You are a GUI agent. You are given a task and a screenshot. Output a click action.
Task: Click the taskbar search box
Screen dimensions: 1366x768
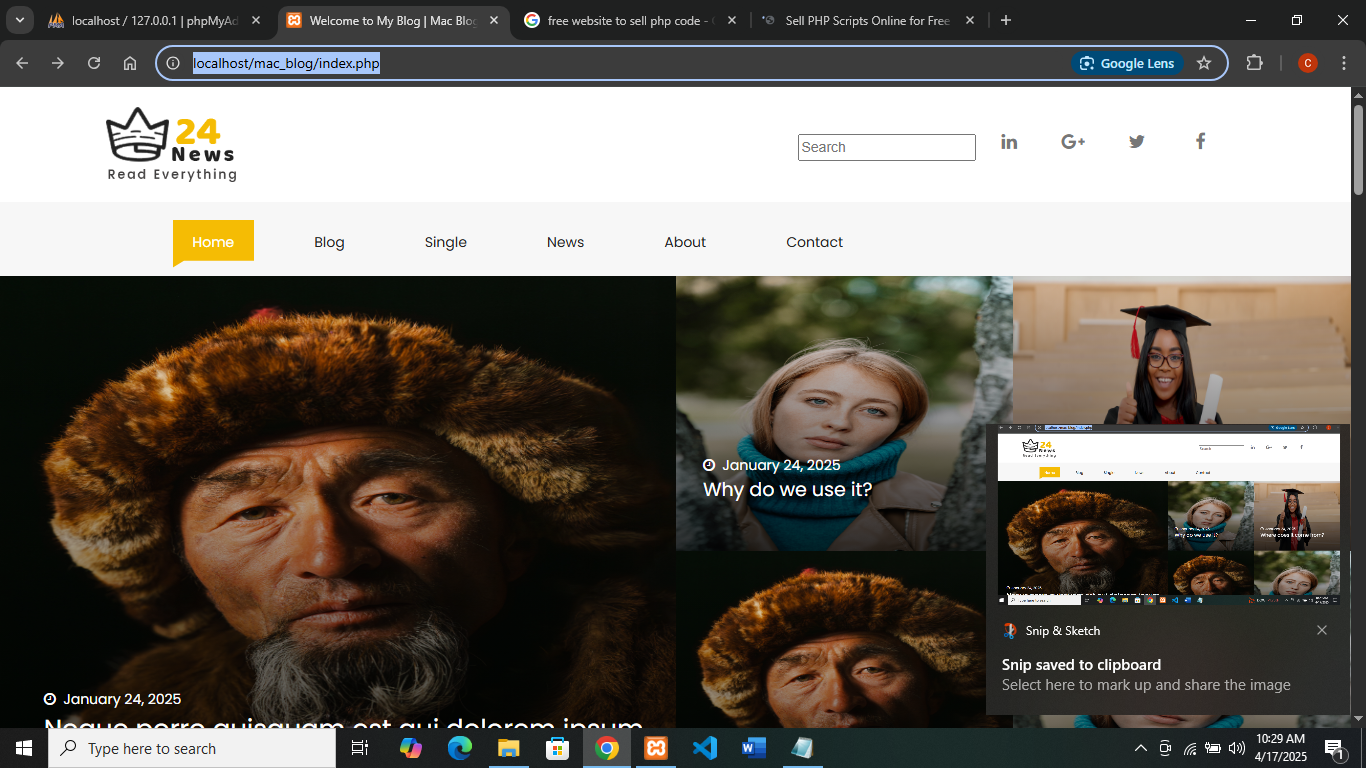click(x=192, y=748)
